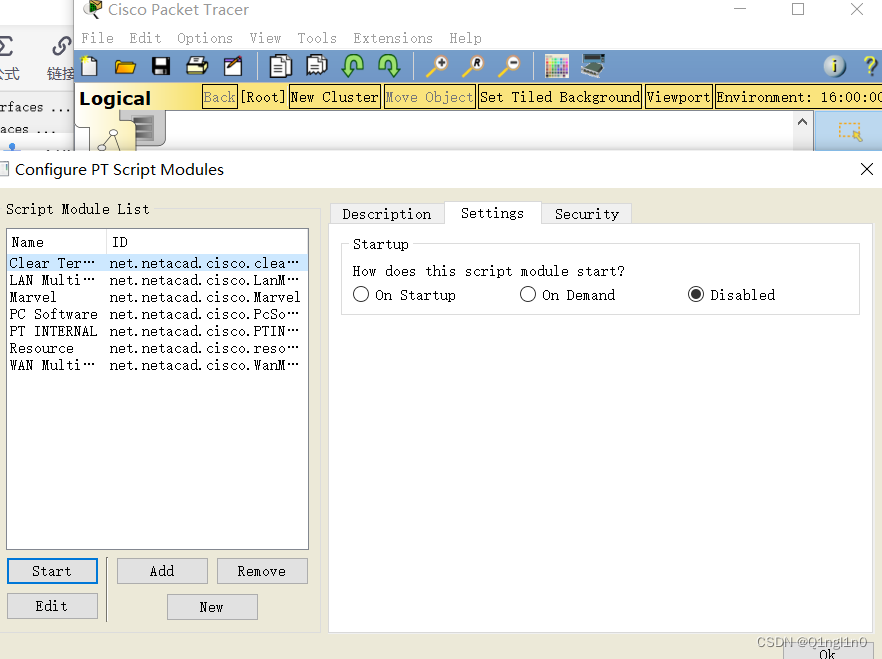Zoom in with the plus magnifier
The image size is (882, 659).
pos(437,66)
